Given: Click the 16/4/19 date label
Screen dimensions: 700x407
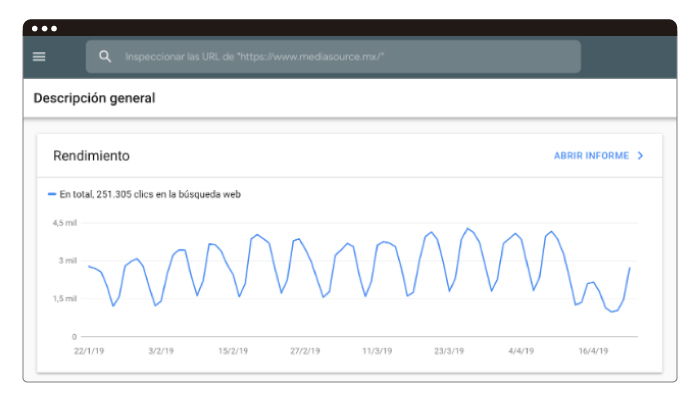Looking at the screenshot, I should pos(593,351).
